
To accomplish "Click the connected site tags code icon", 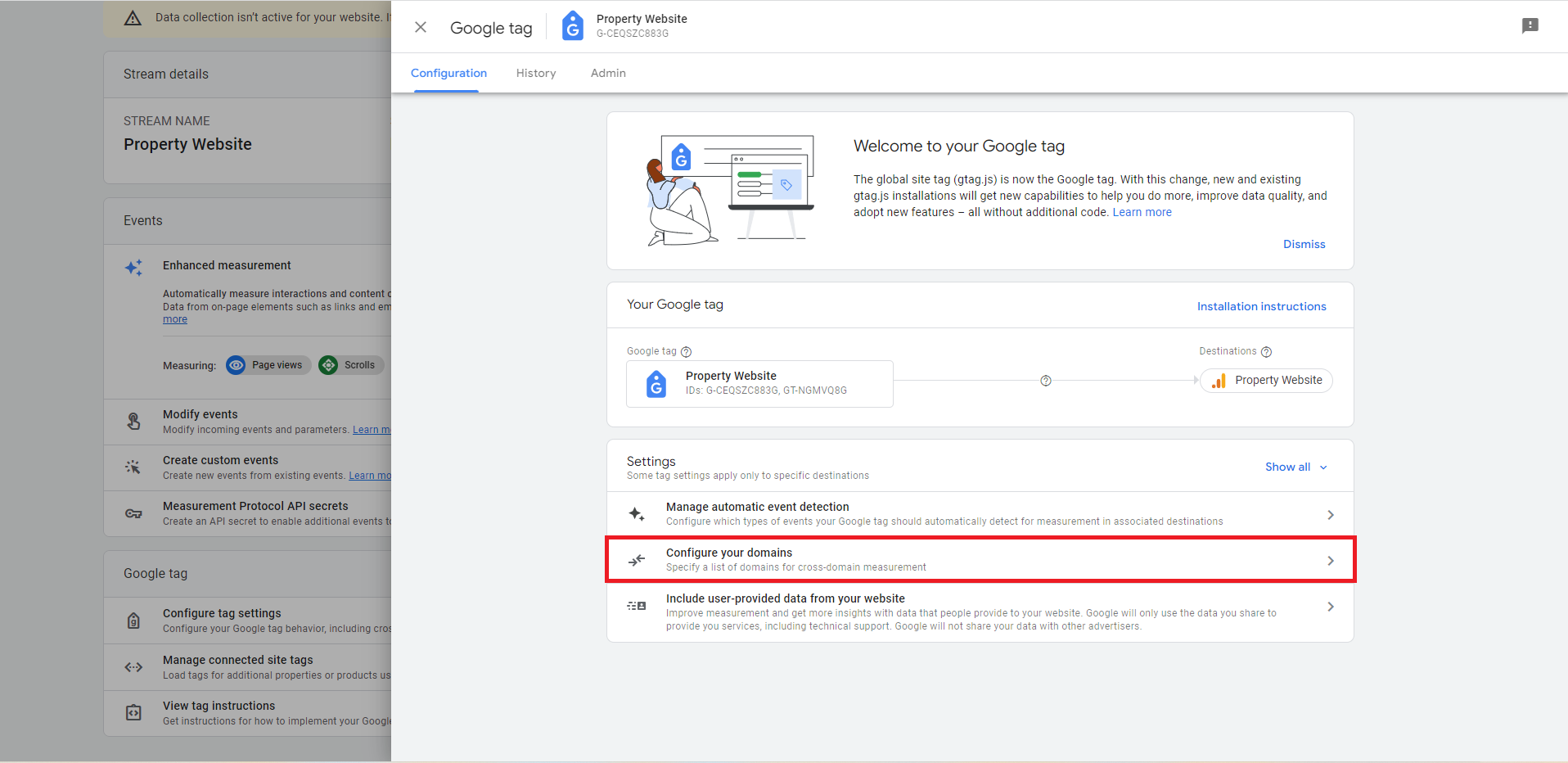I will click(133, 667).
